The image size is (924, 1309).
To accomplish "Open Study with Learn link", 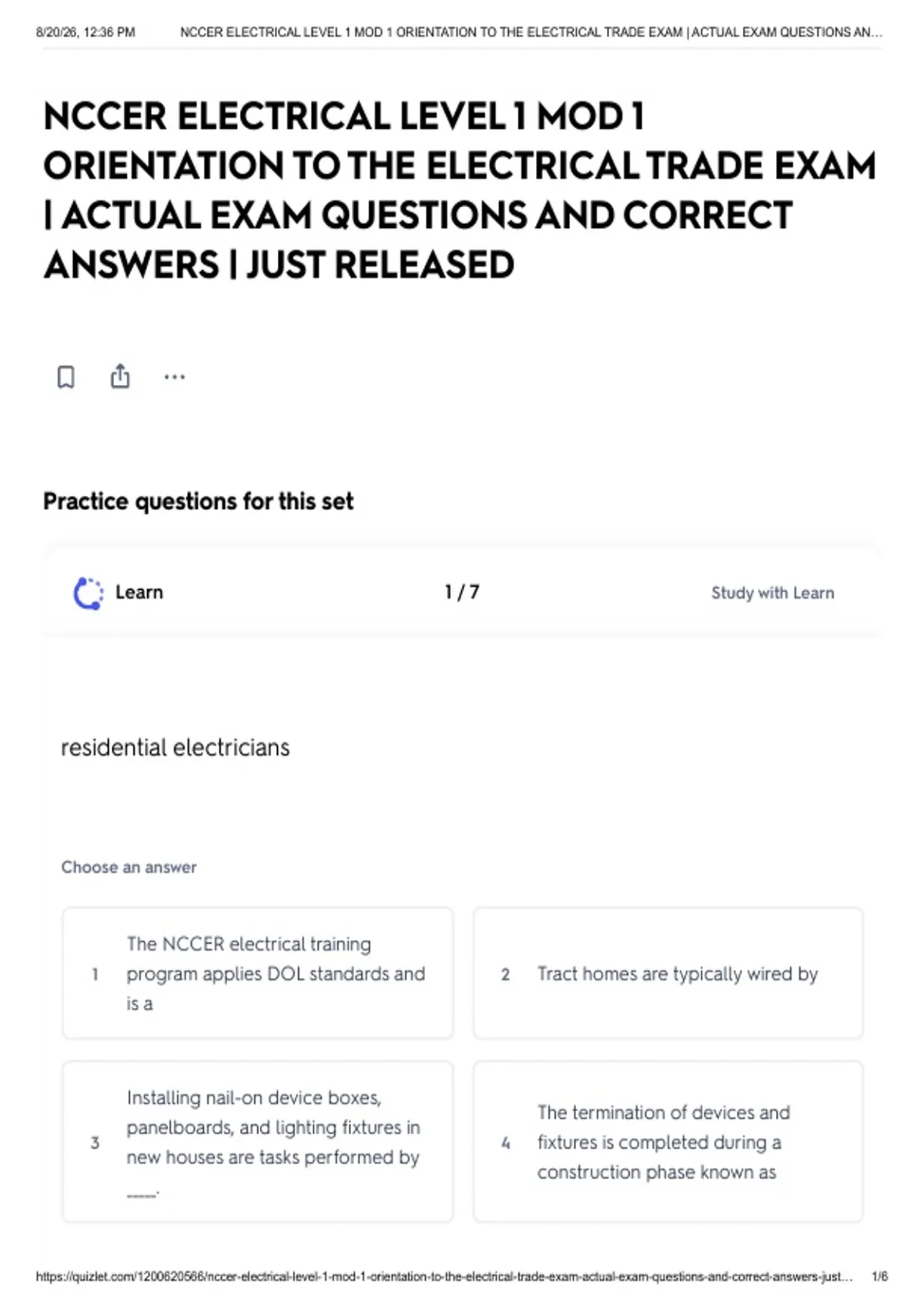I will [x=772, y=593].
